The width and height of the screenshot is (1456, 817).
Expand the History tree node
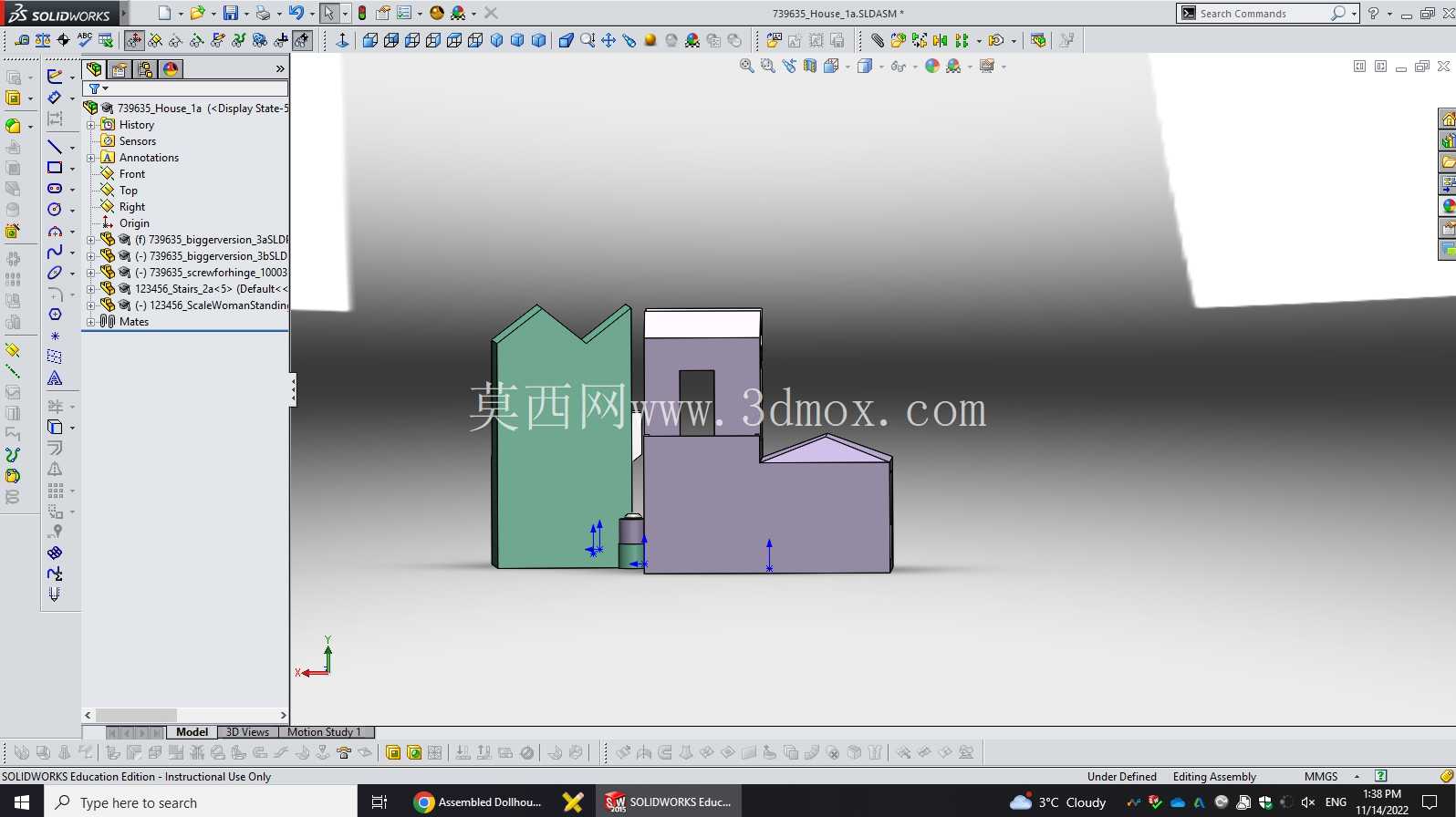click(91, 125)
